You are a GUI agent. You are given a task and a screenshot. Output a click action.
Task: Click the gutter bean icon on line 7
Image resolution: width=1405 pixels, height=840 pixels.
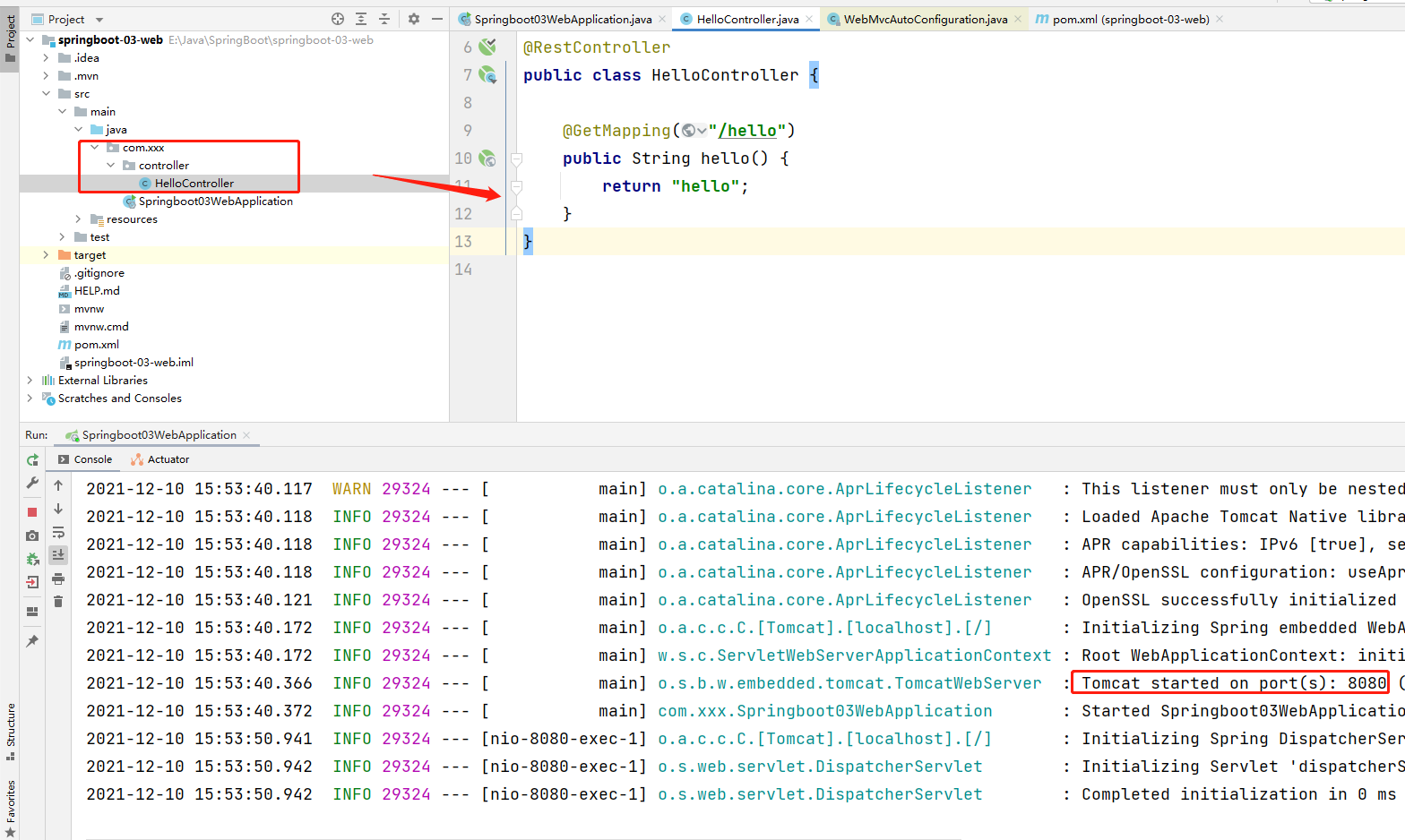pos(487,74)
